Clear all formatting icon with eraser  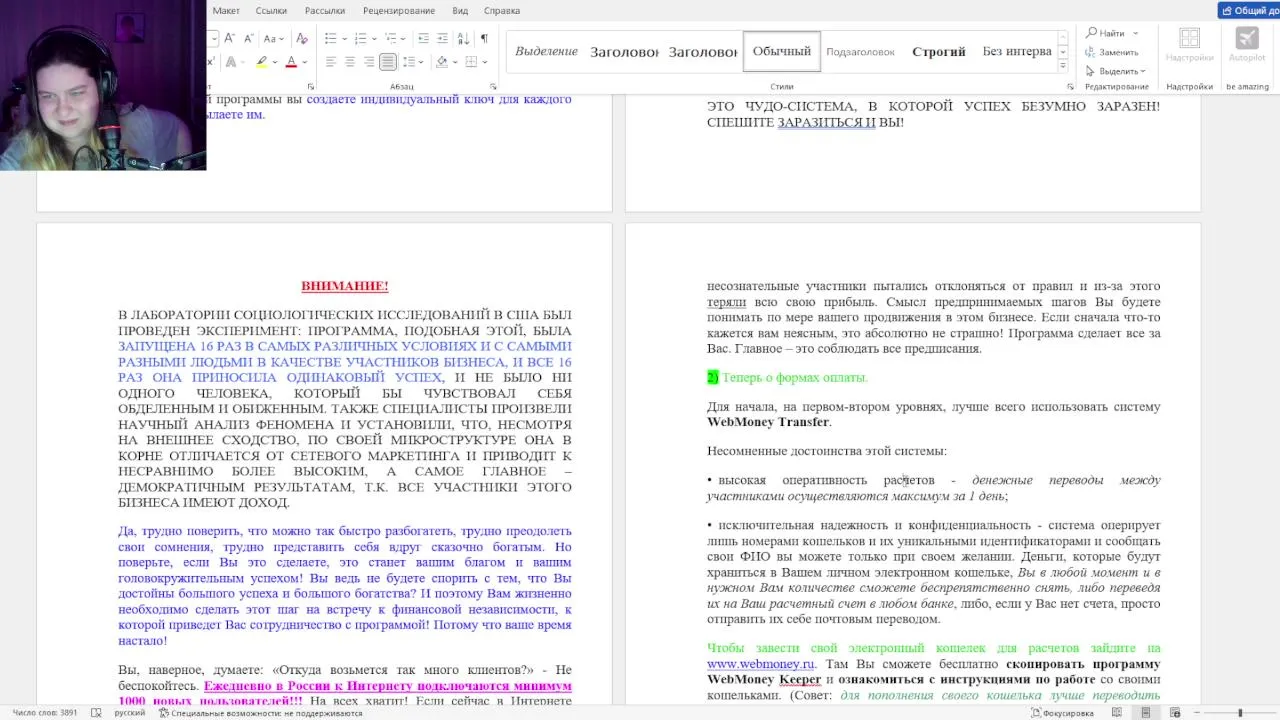pyautogui.click(x=302, y=38)
